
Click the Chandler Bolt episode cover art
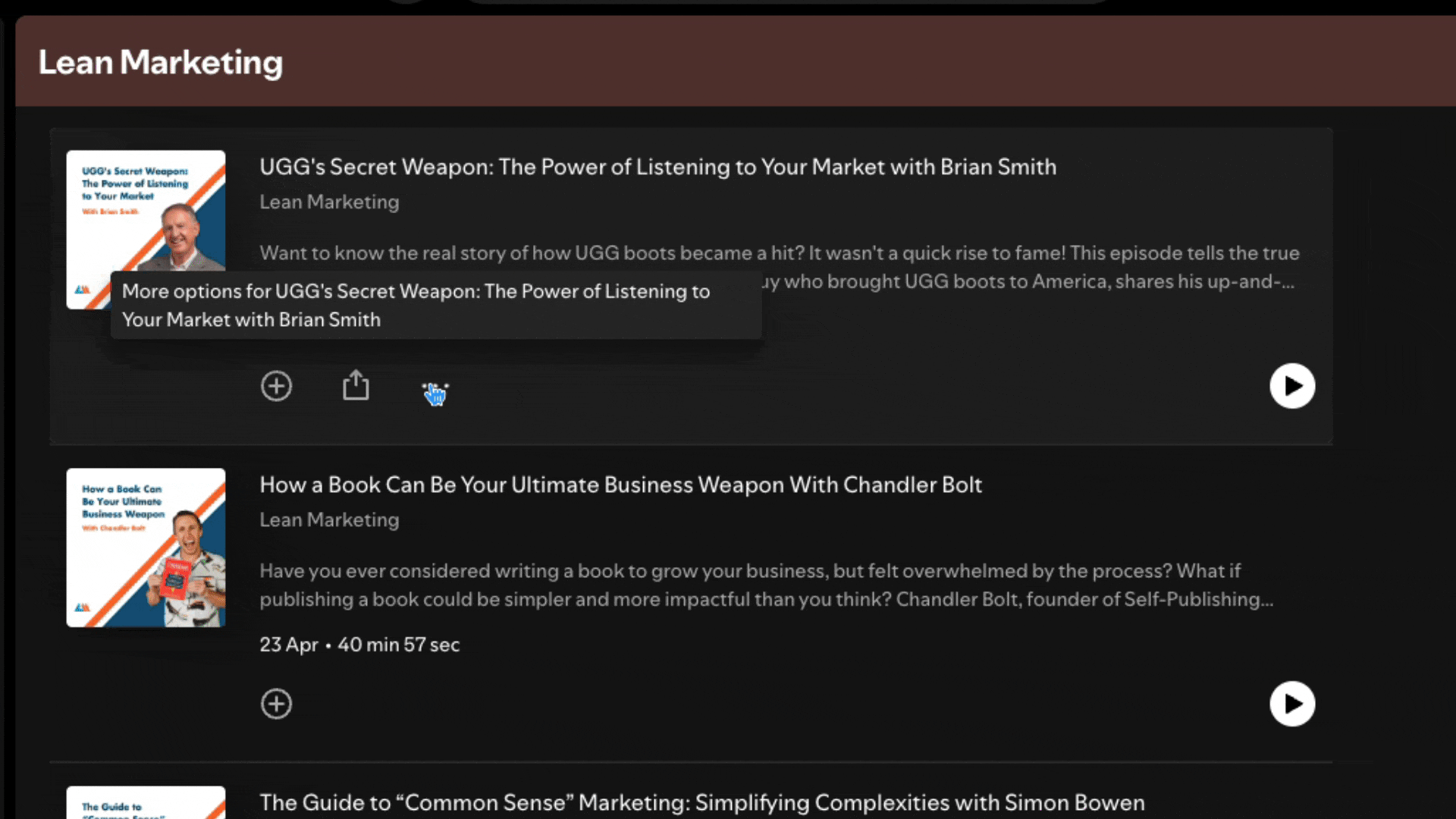[x=146, y=548]
